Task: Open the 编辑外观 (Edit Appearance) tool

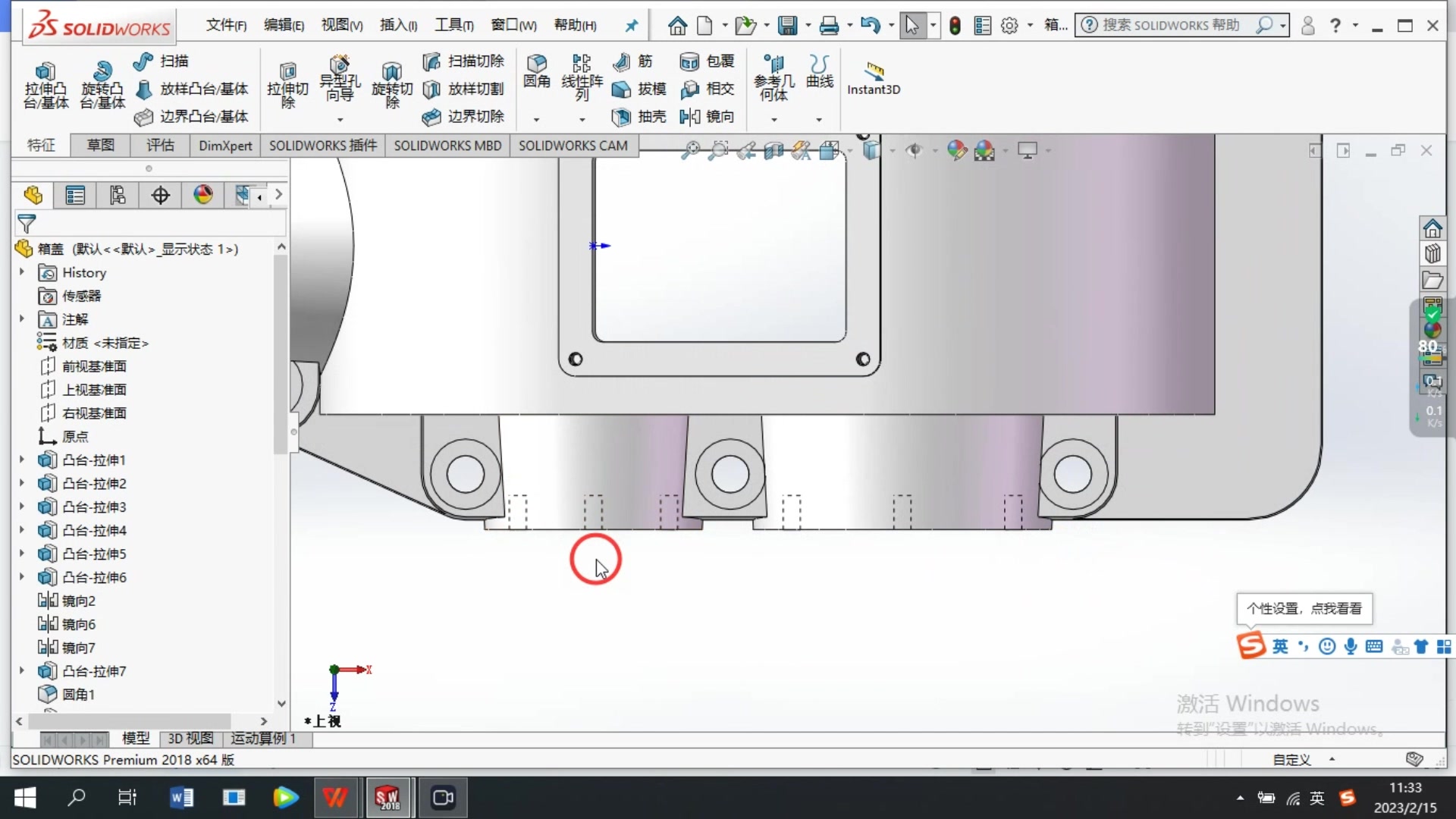Action: pyautogui.click(x=959, y=150)
